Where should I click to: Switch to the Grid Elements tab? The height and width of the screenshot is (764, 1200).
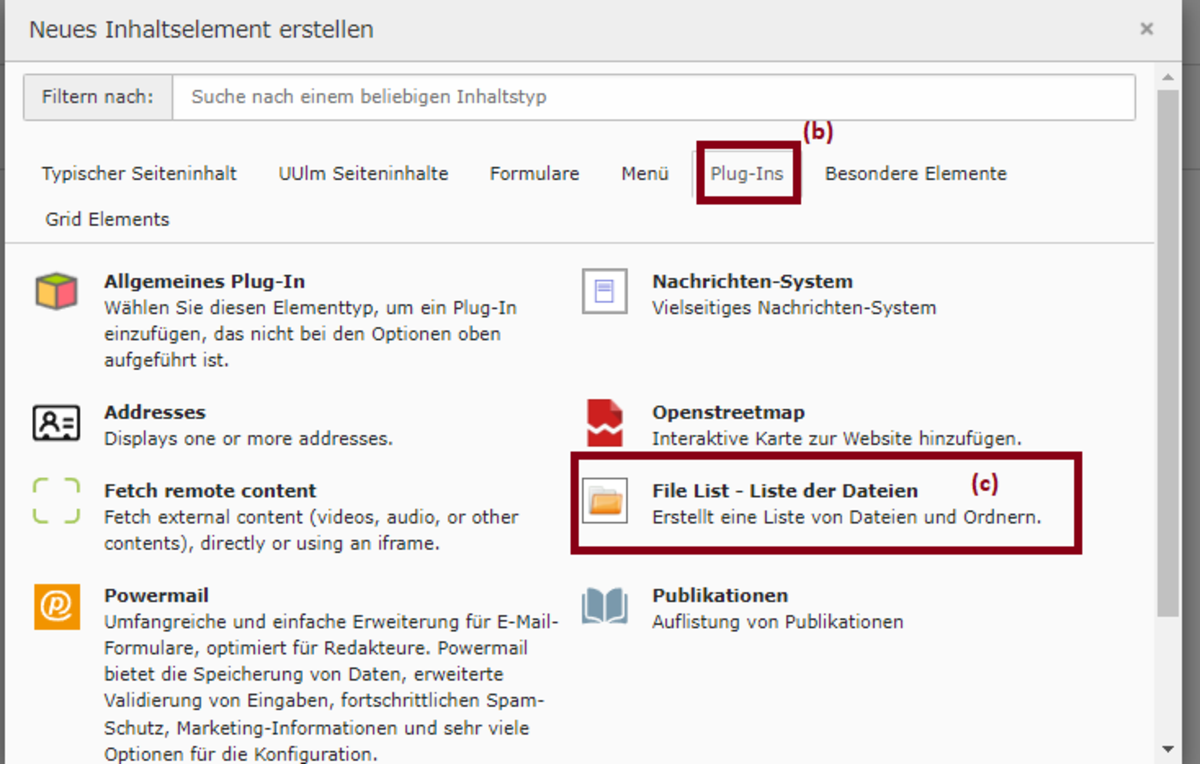pyautogui.click(x=107, y=220)
